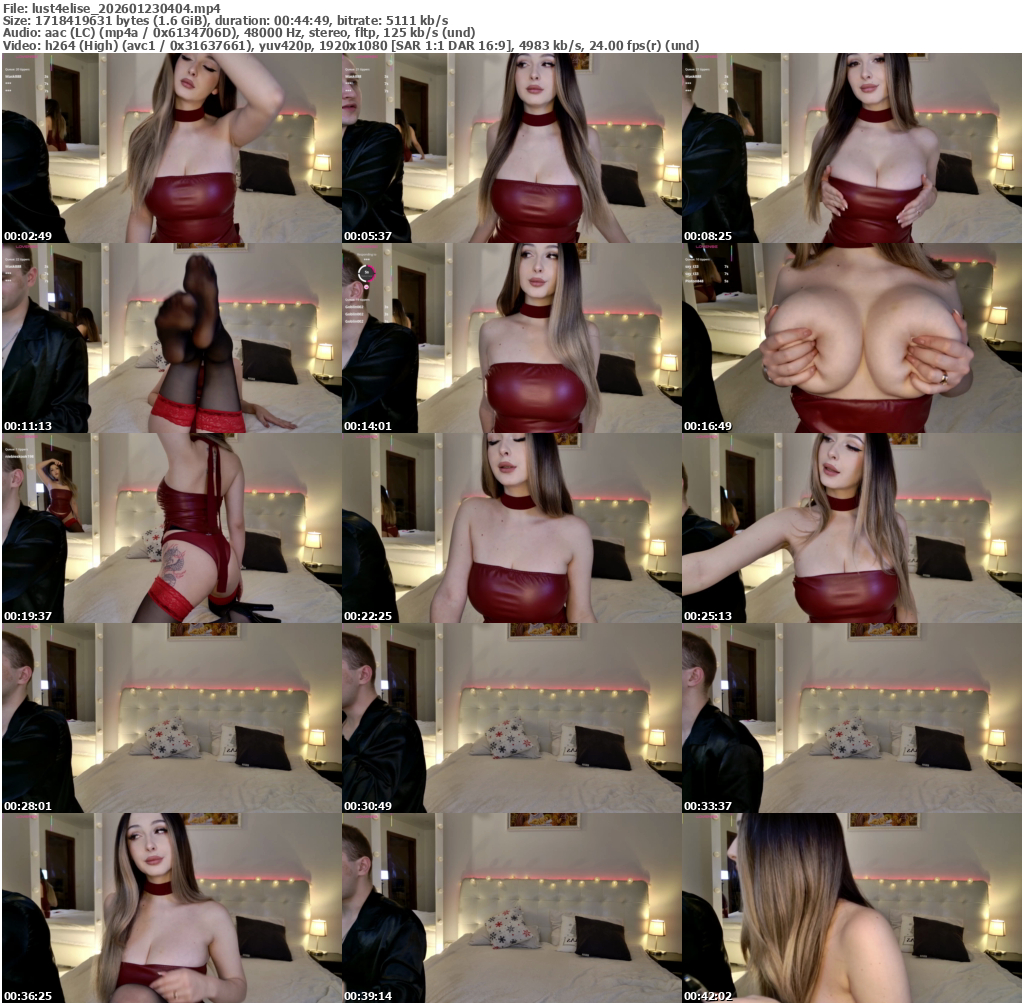Viewport: 1024px width, 1003px height.
Task: Click the frame timestamped 00:22:25
Action: point(511,528)
